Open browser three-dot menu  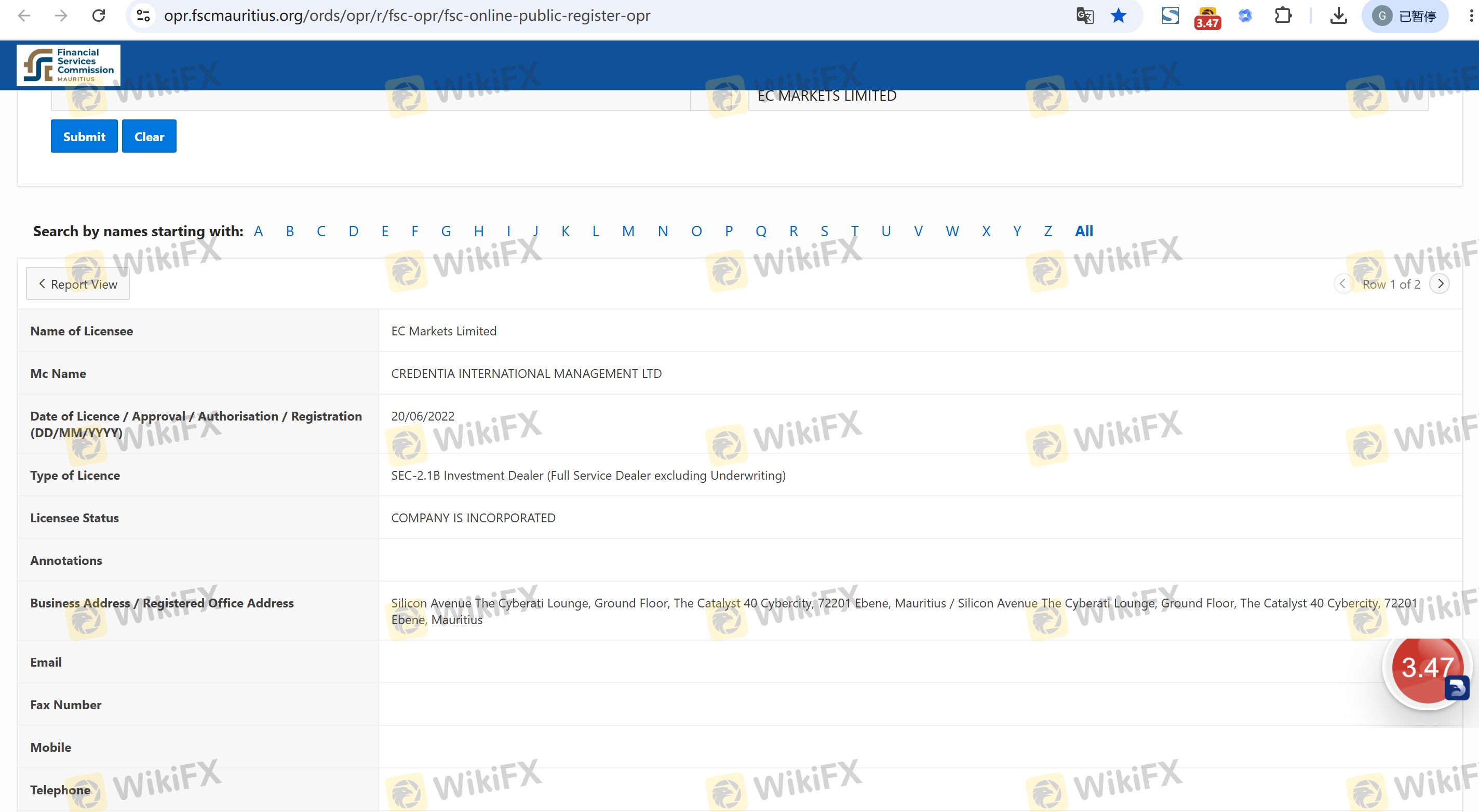1470,16
